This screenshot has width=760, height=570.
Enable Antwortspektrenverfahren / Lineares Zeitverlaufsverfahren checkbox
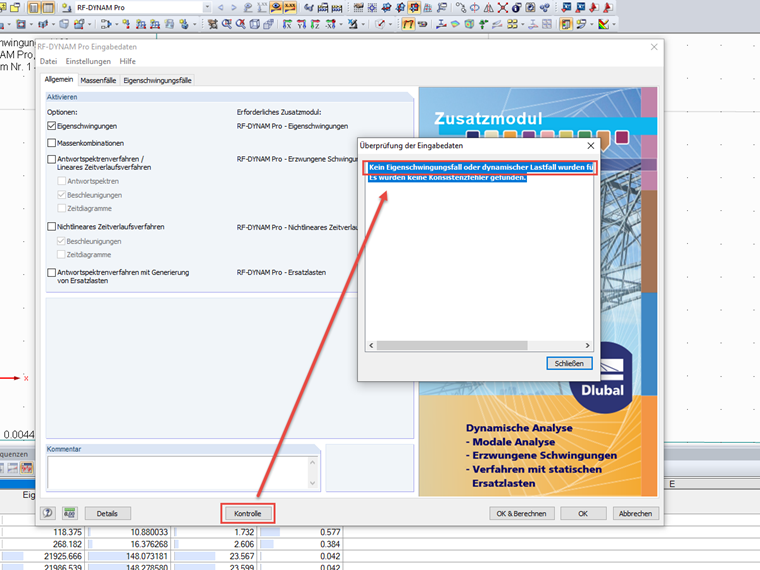point(52,159)
